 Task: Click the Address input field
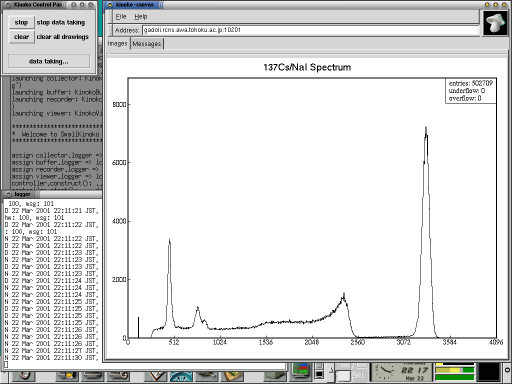(x=310, y=30)
